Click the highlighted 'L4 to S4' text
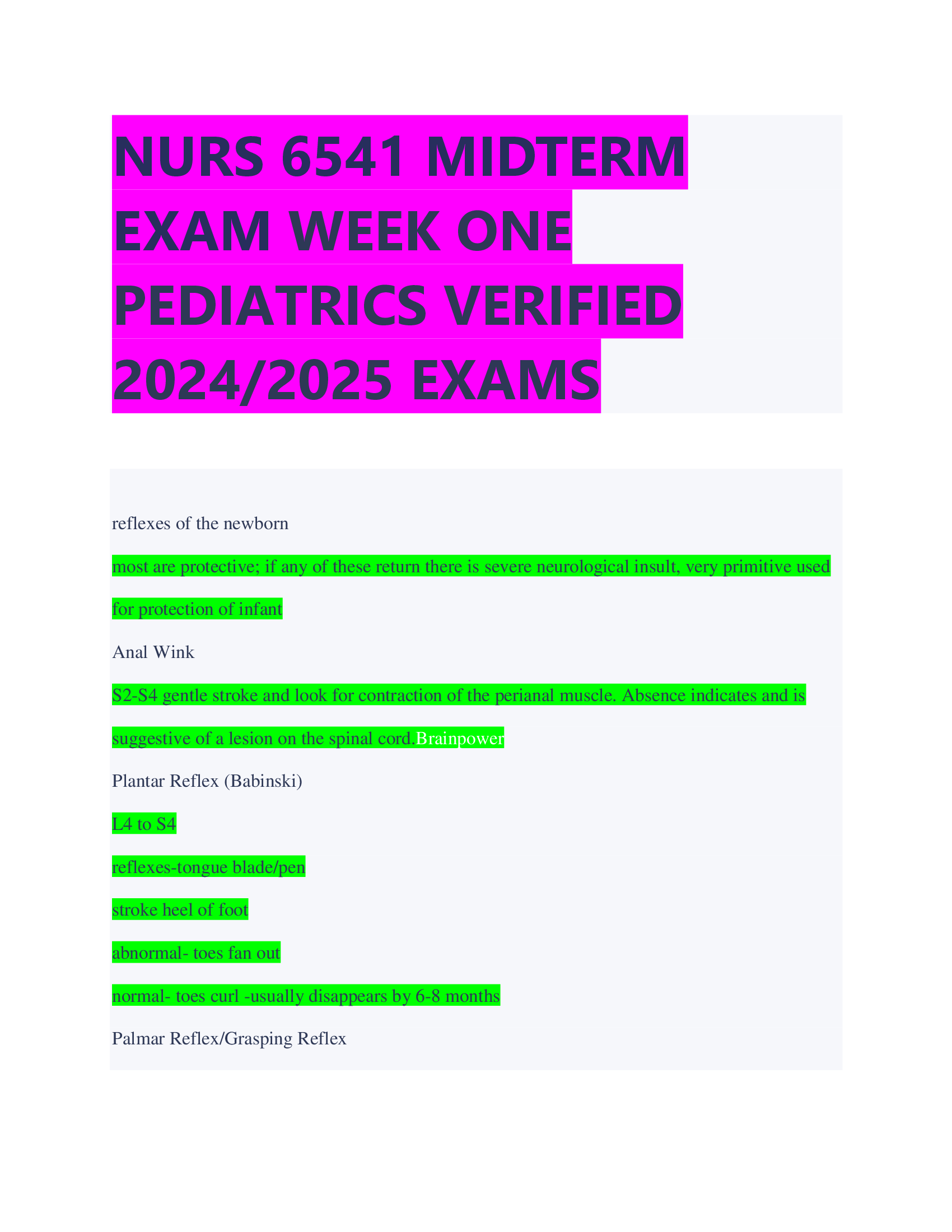This screenshot has height=1232, width=952. pos(144,824)
